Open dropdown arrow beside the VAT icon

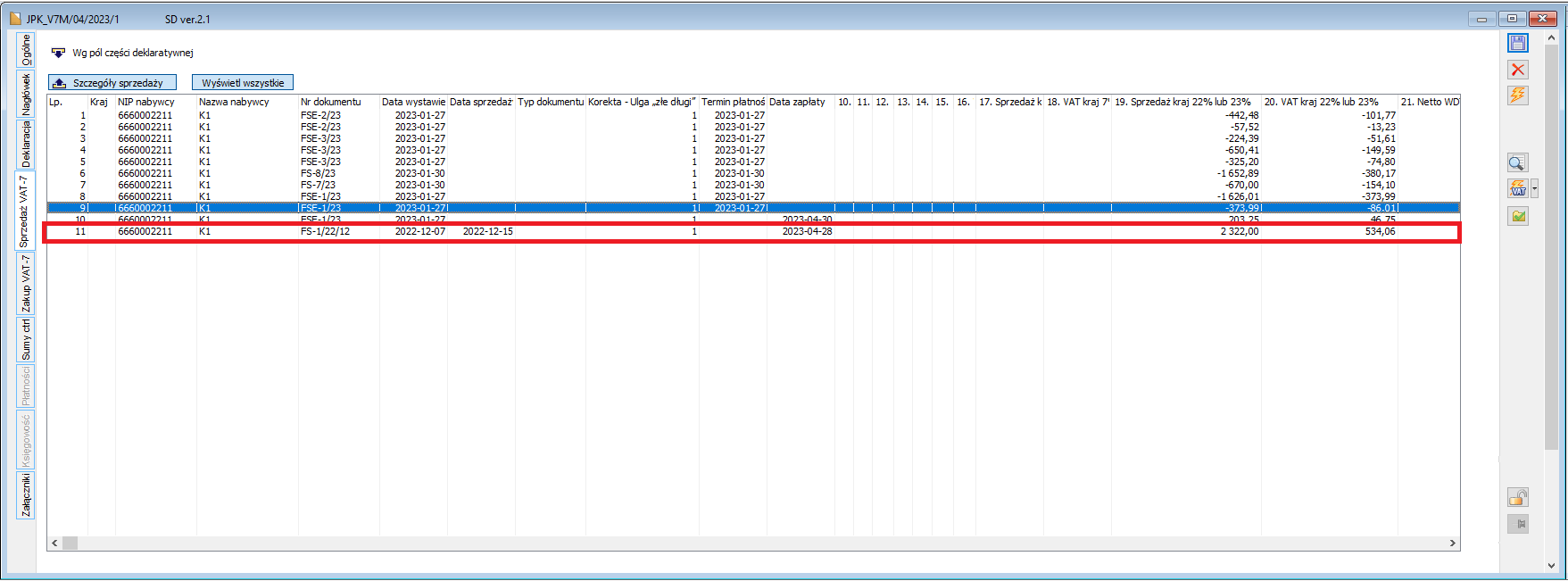click(1535, 188)
